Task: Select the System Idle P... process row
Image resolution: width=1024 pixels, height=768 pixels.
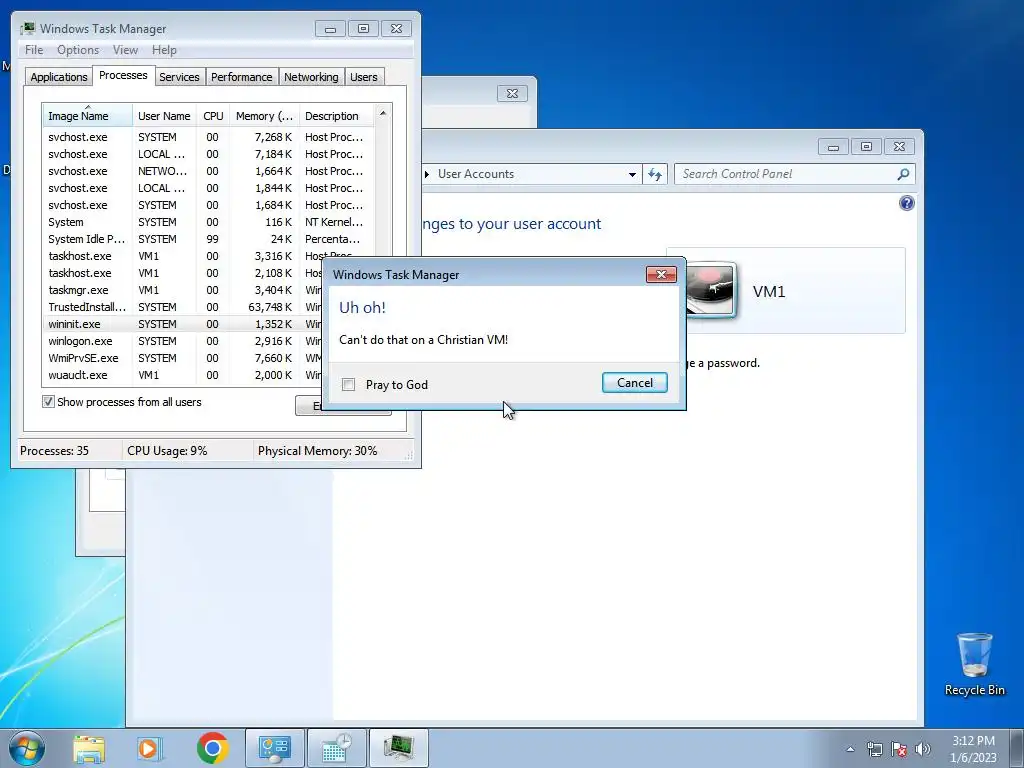Action: click(x=209, y=239)
